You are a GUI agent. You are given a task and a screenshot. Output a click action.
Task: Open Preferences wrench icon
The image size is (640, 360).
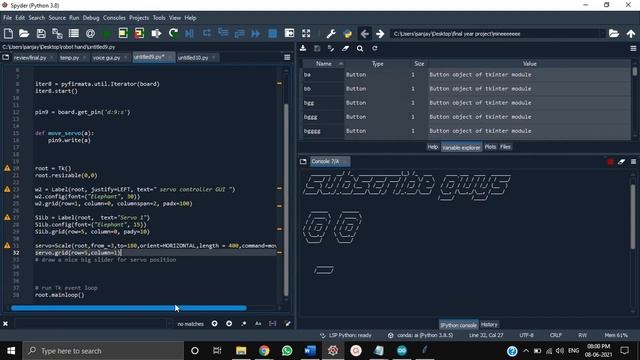pyautogui.click(x=331, y=33)
